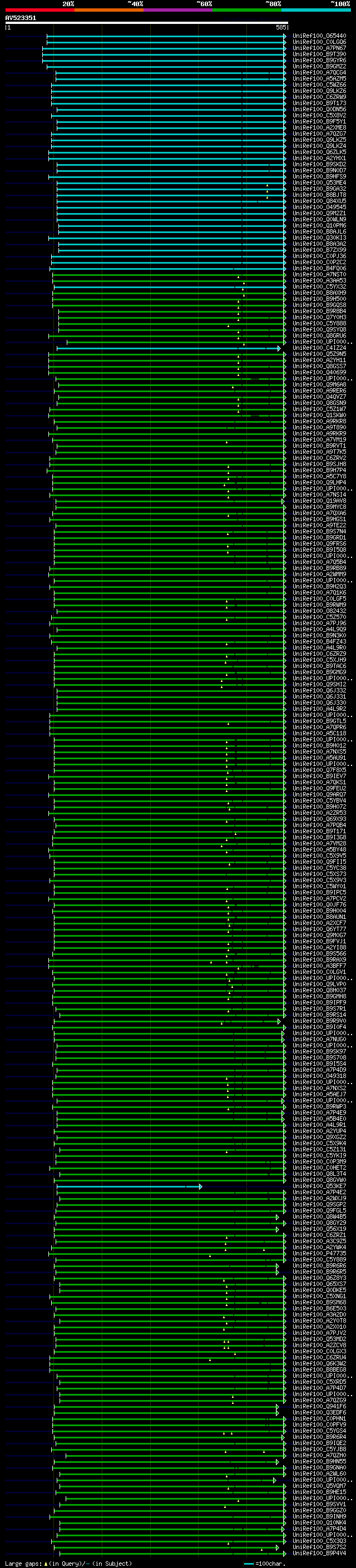Image resolution: width=356 pixels, height=1568 pixels.
Task: Open hit UniRef100_C0LGQ6
Action: pos(319,42)
